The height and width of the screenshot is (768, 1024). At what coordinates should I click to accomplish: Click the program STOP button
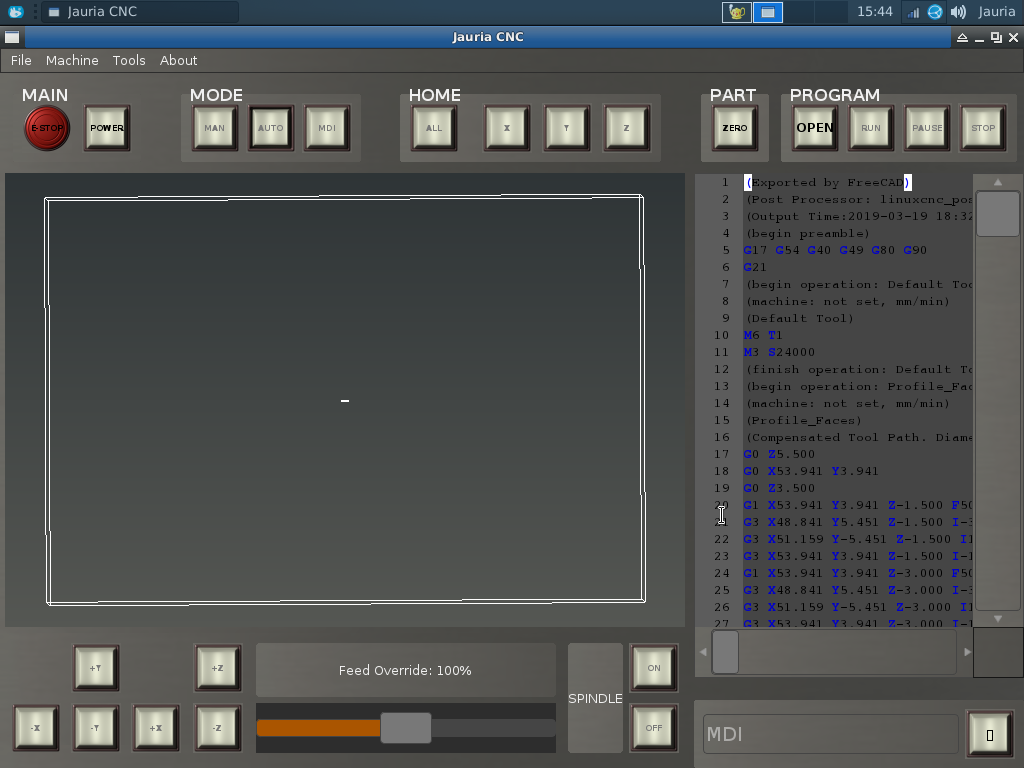pyautogui.click(x=984, y=128)
